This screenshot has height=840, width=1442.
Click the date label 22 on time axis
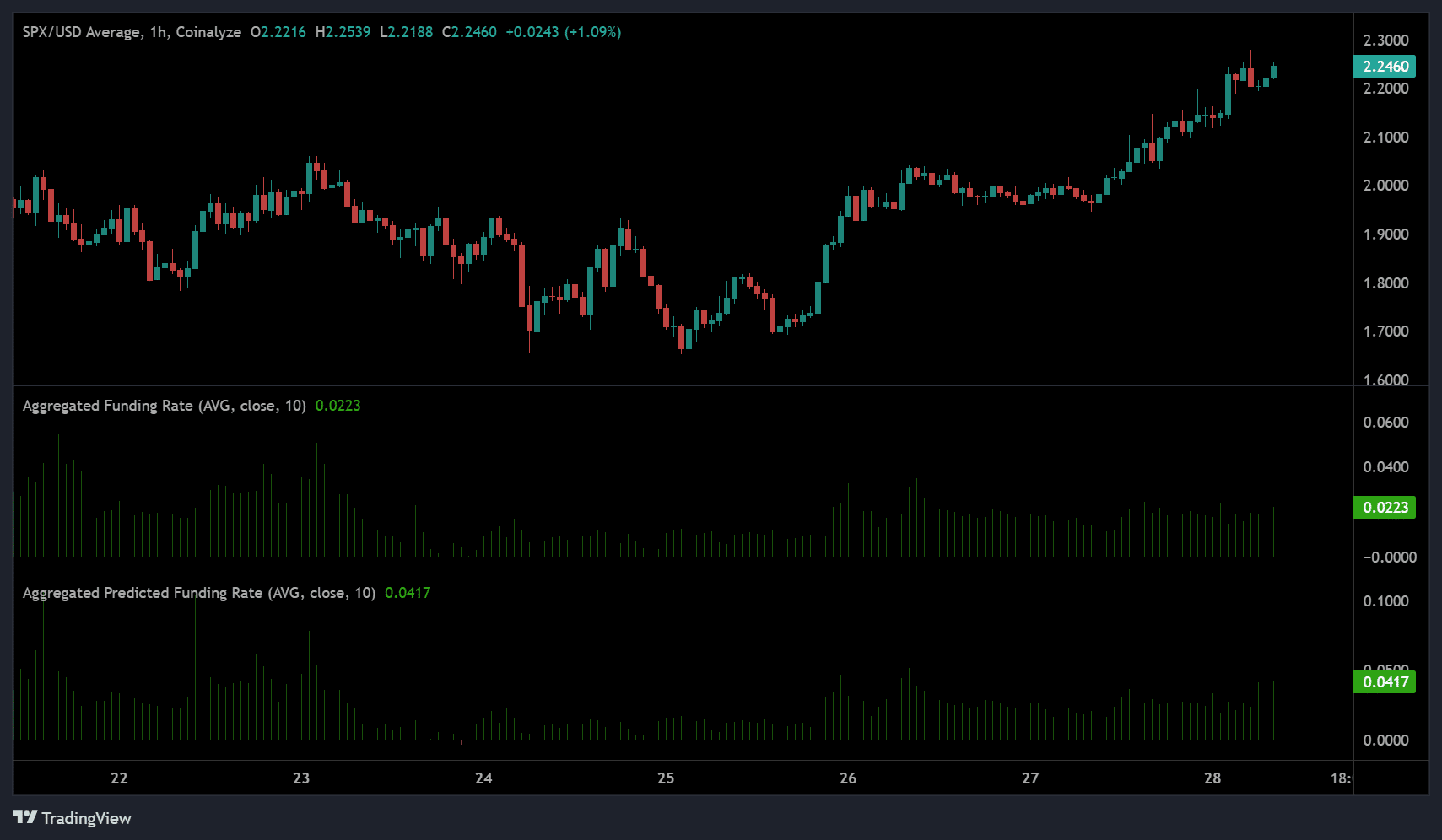coord(119,778)
